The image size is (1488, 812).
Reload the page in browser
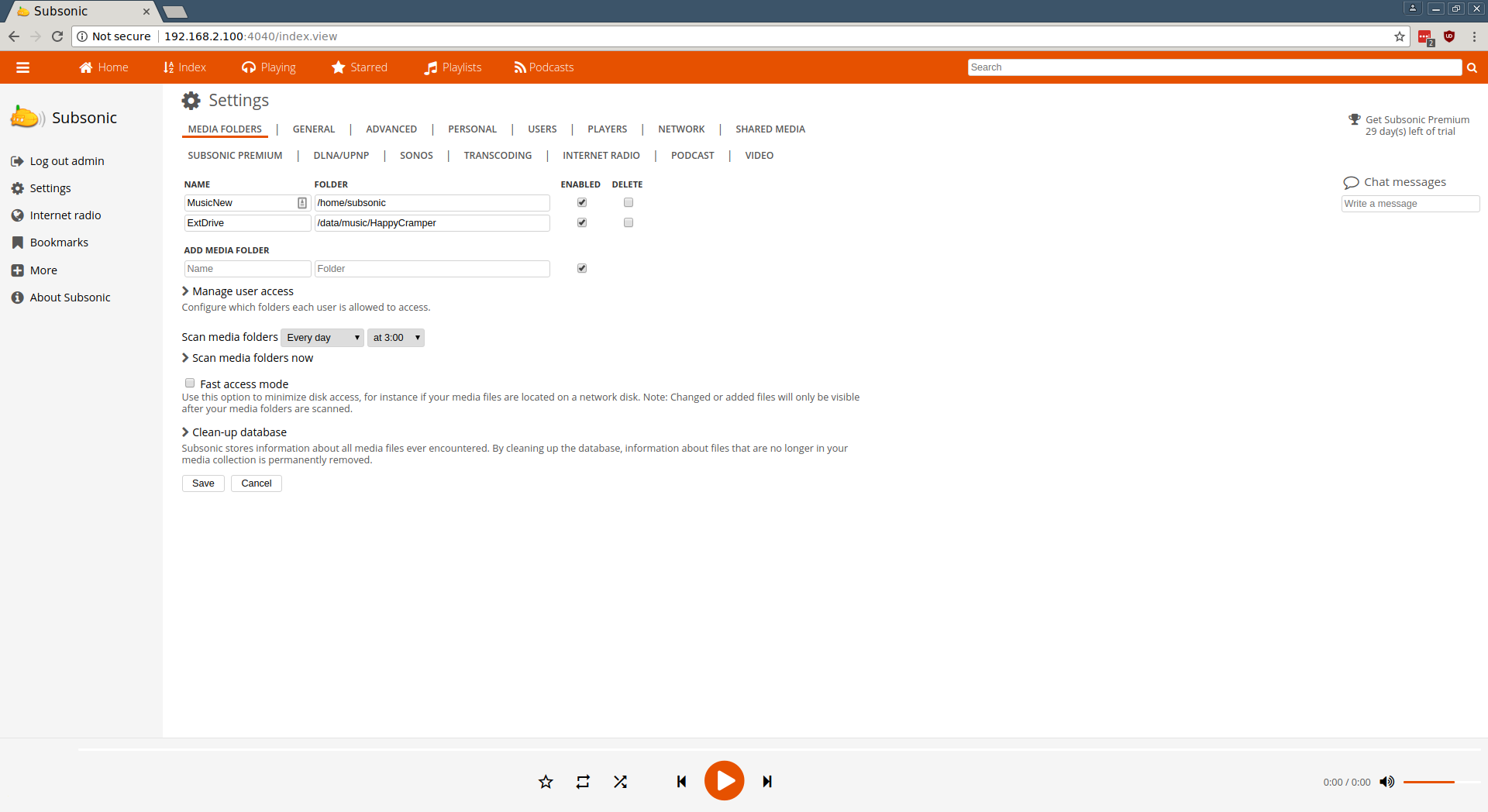click(57, 36)
